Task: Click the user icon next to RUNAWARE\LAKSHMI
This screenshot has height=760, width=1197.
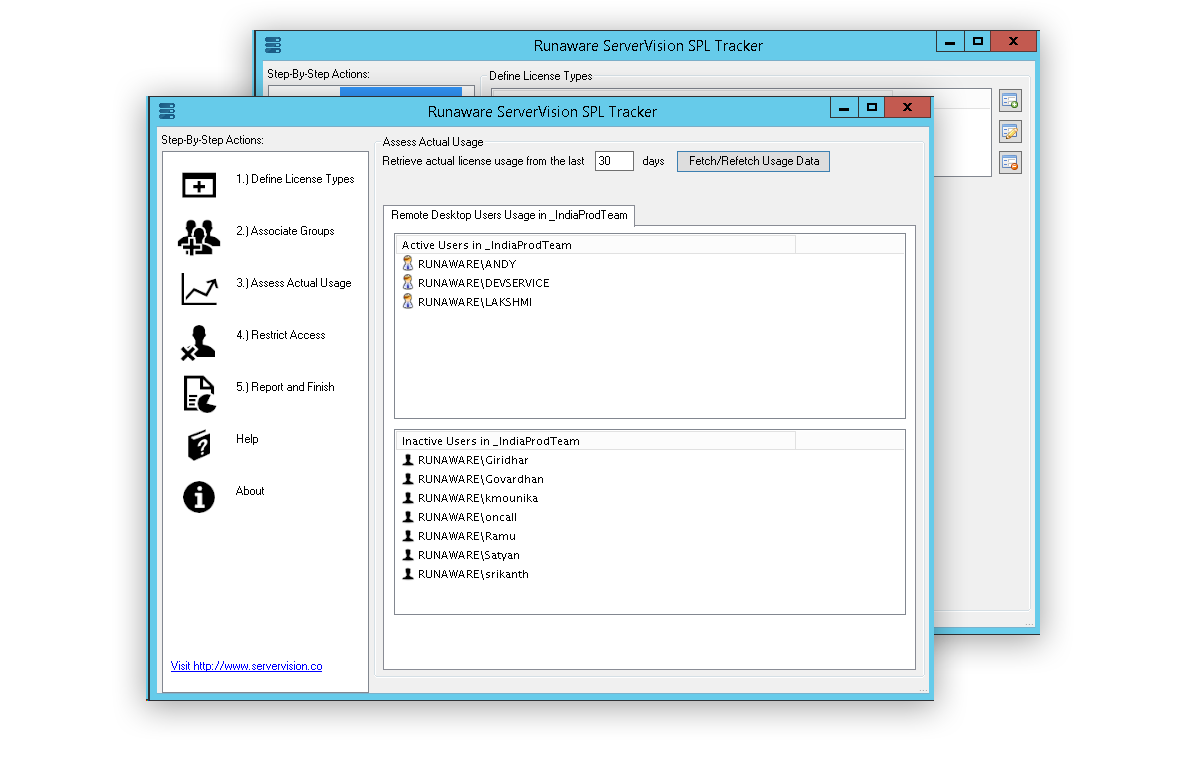Action: [408, 301]
